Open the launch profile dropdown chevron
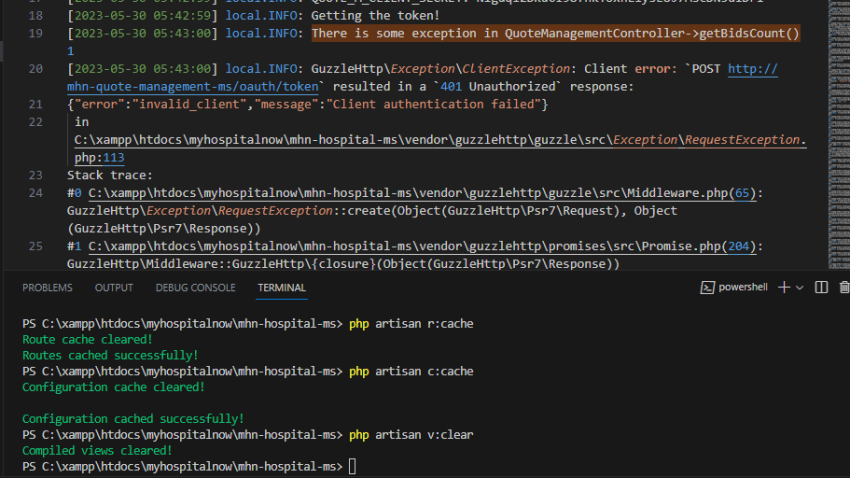The width and height of the screenshot is (850, 478). 800,287
